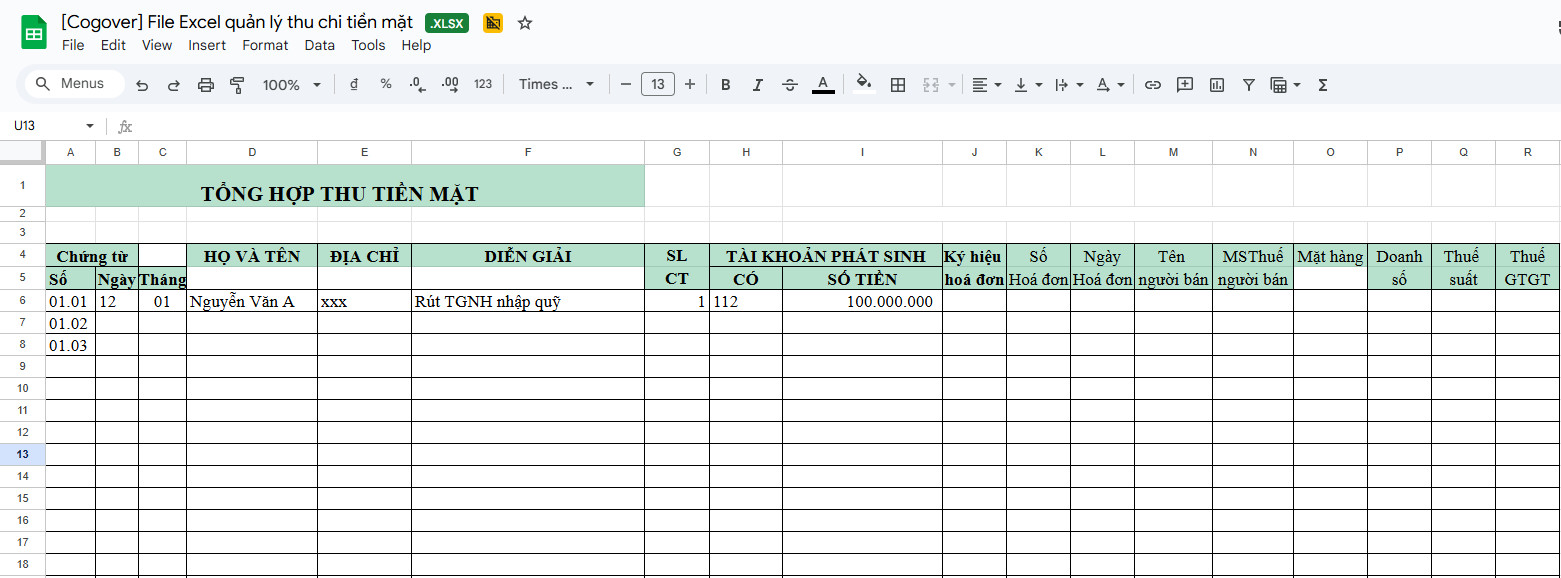Click the Insert link icon
Viewport: 1561px width, 578px height.
pyautogui.click(x=1153, y=85)
